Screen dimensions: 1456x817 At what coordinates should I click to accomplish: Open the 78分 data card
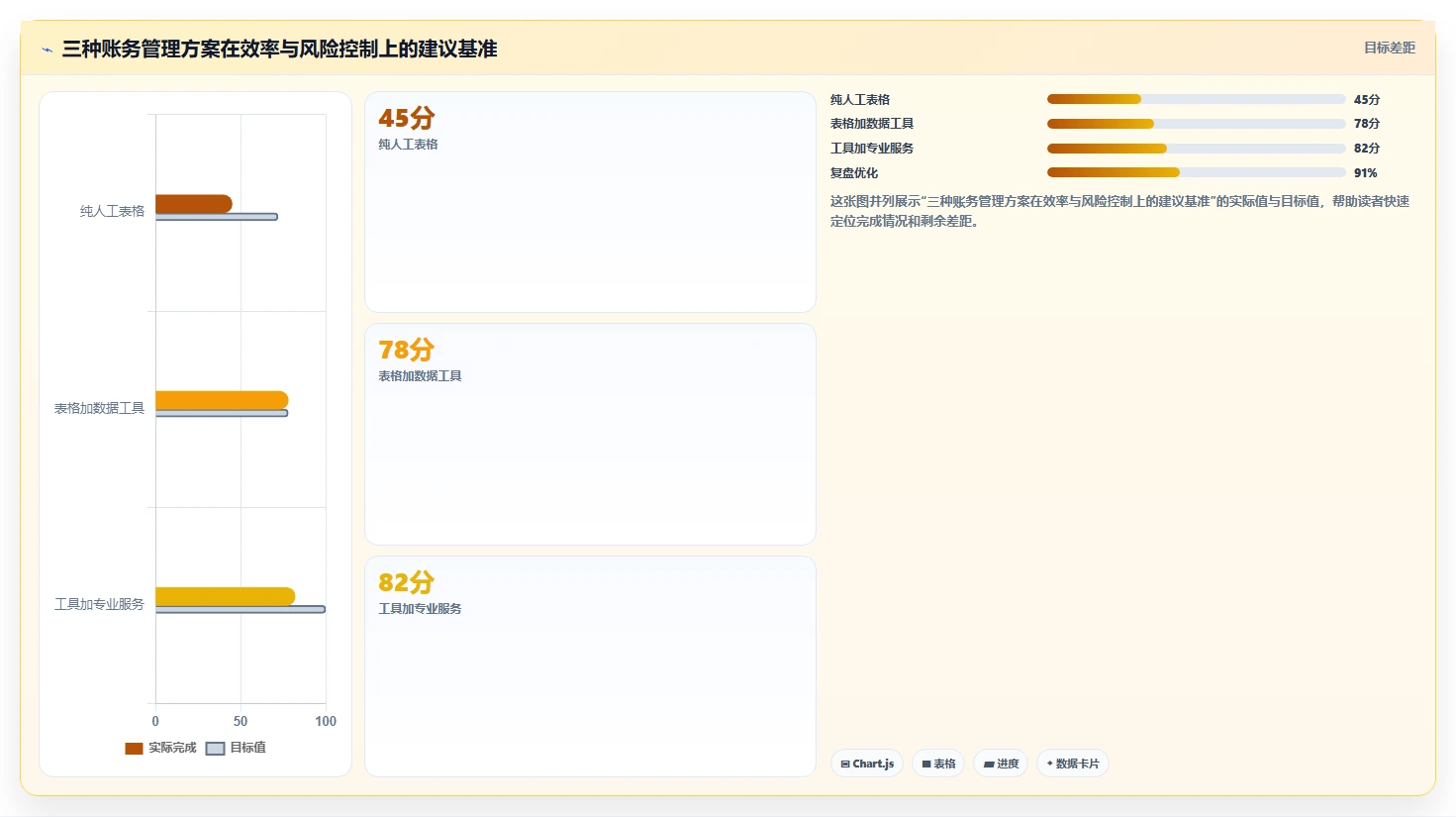[x=590, y=435]
